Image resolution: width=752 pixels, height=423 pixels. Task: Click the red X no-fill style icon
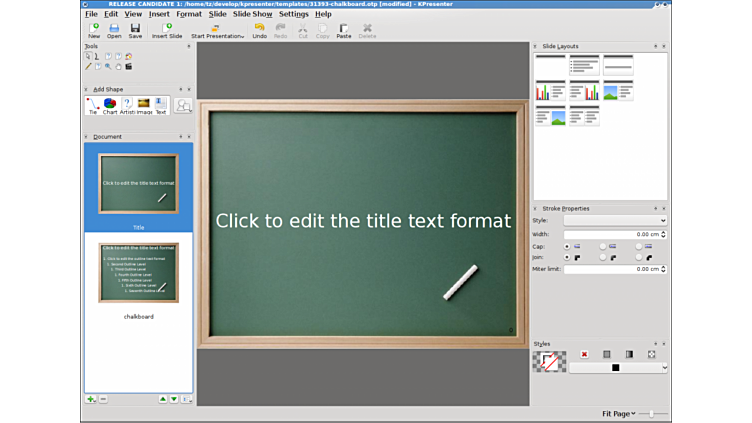pos(584,354)
